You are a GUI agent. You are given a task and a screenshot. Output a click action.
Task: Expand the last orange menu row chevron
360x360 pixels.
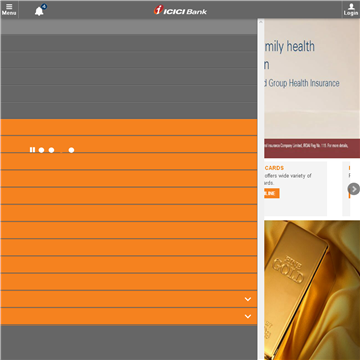(x=248, y=316)
